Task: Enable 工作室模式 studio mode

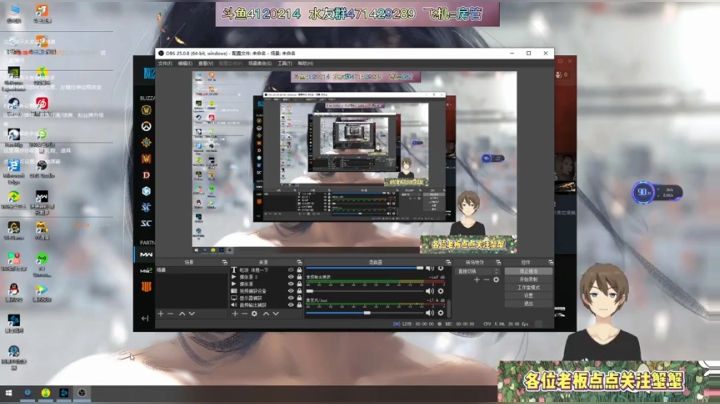Action: 529,287
